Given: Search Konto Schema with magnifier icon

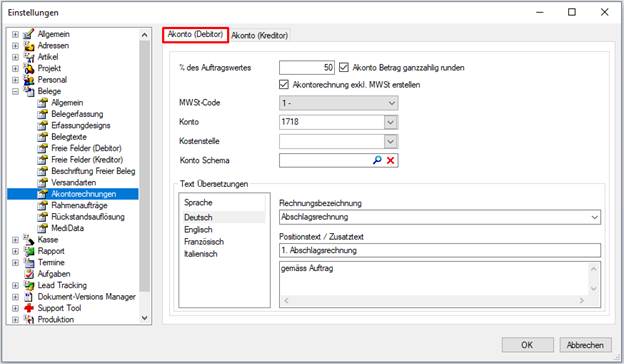Looking at the screenshot, I should tap(377, 160).
